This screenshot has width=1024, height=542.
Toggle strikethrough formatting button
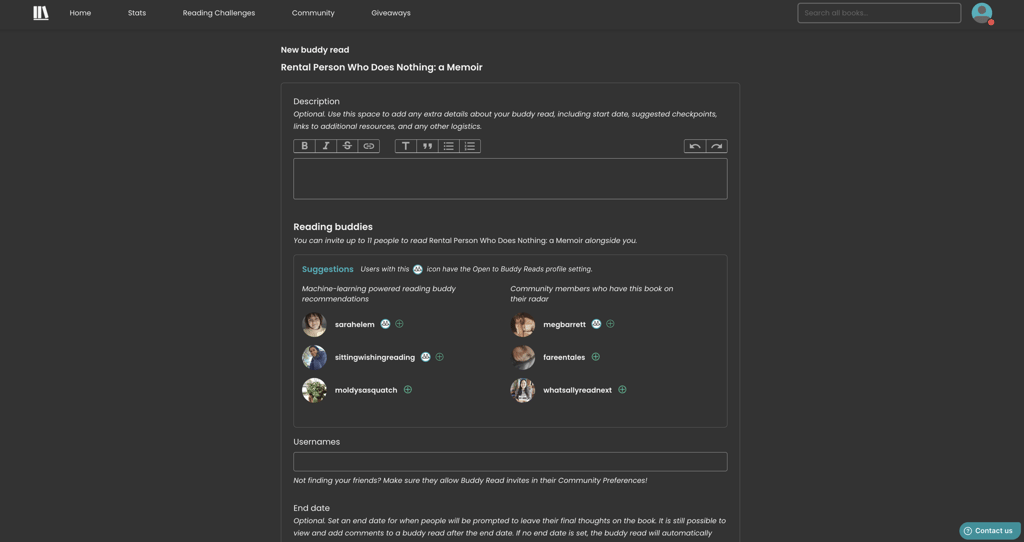click(347, 146)
